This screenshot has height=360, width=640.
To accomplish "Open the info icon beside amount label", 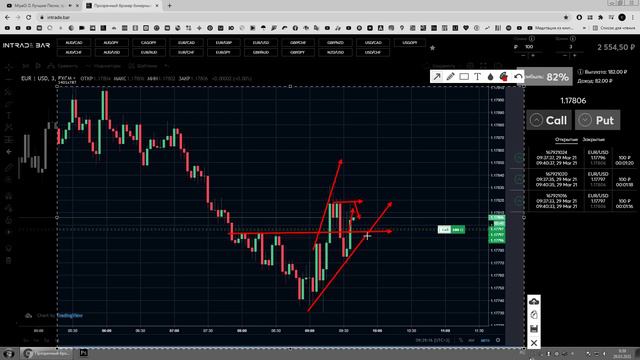I will pos(532,38).
